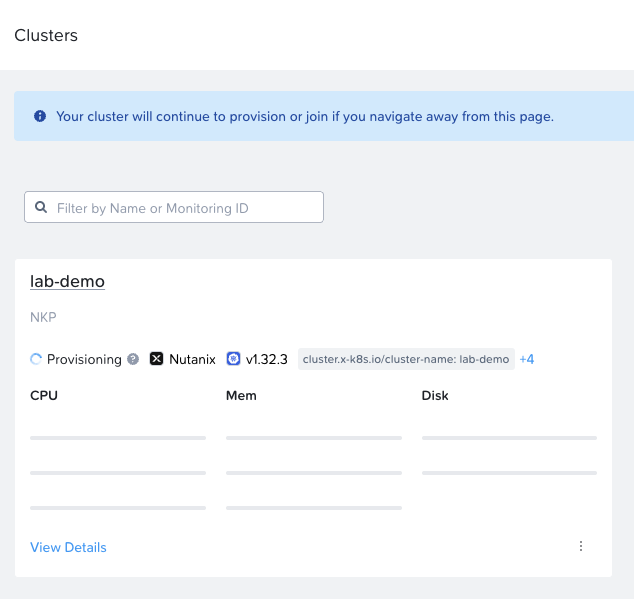Screen dimensions: 634x599
Task: Open the lab-demo cluster name link
Action: 68,282
